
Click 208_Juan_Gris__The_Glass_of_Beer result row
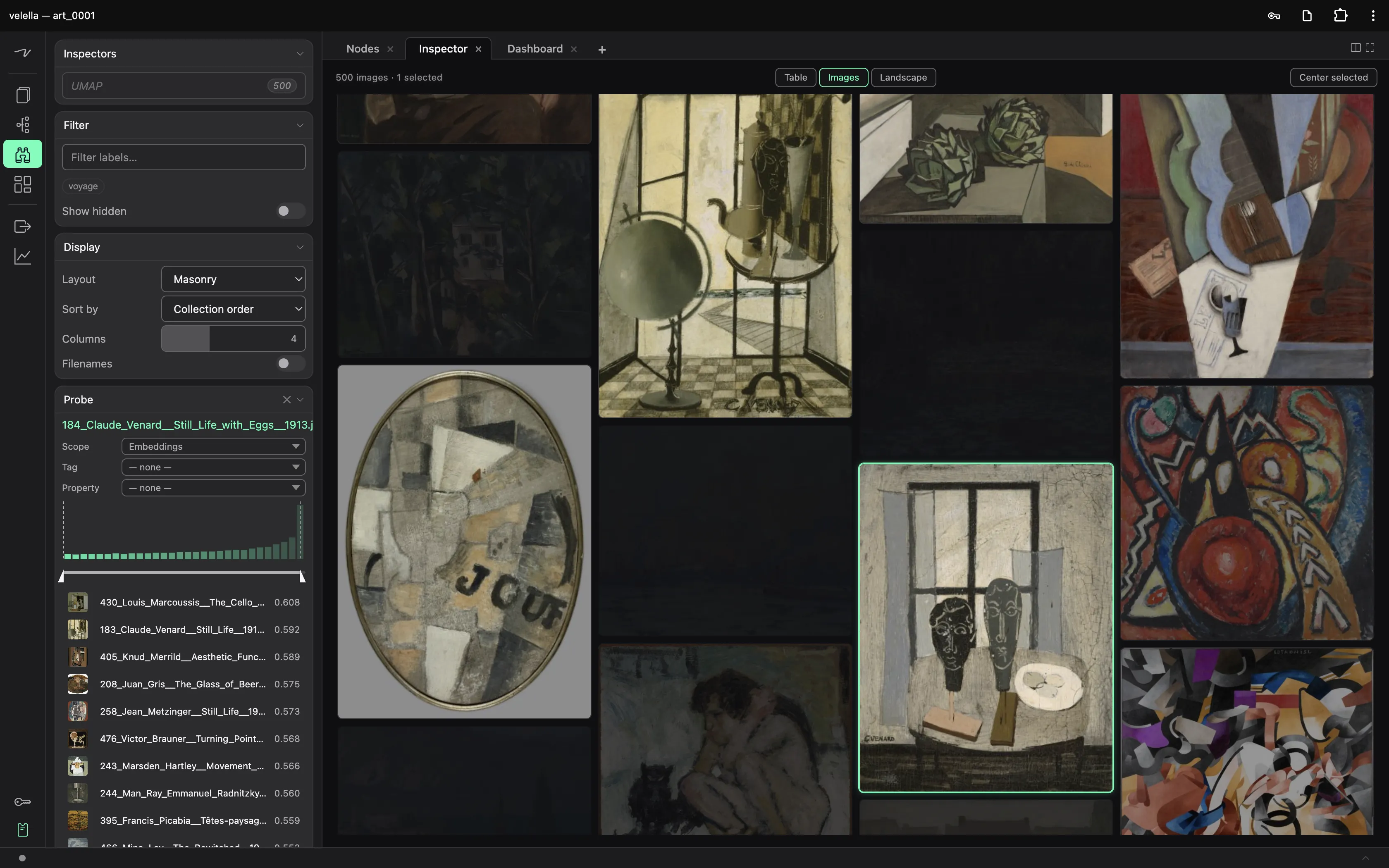184,684
